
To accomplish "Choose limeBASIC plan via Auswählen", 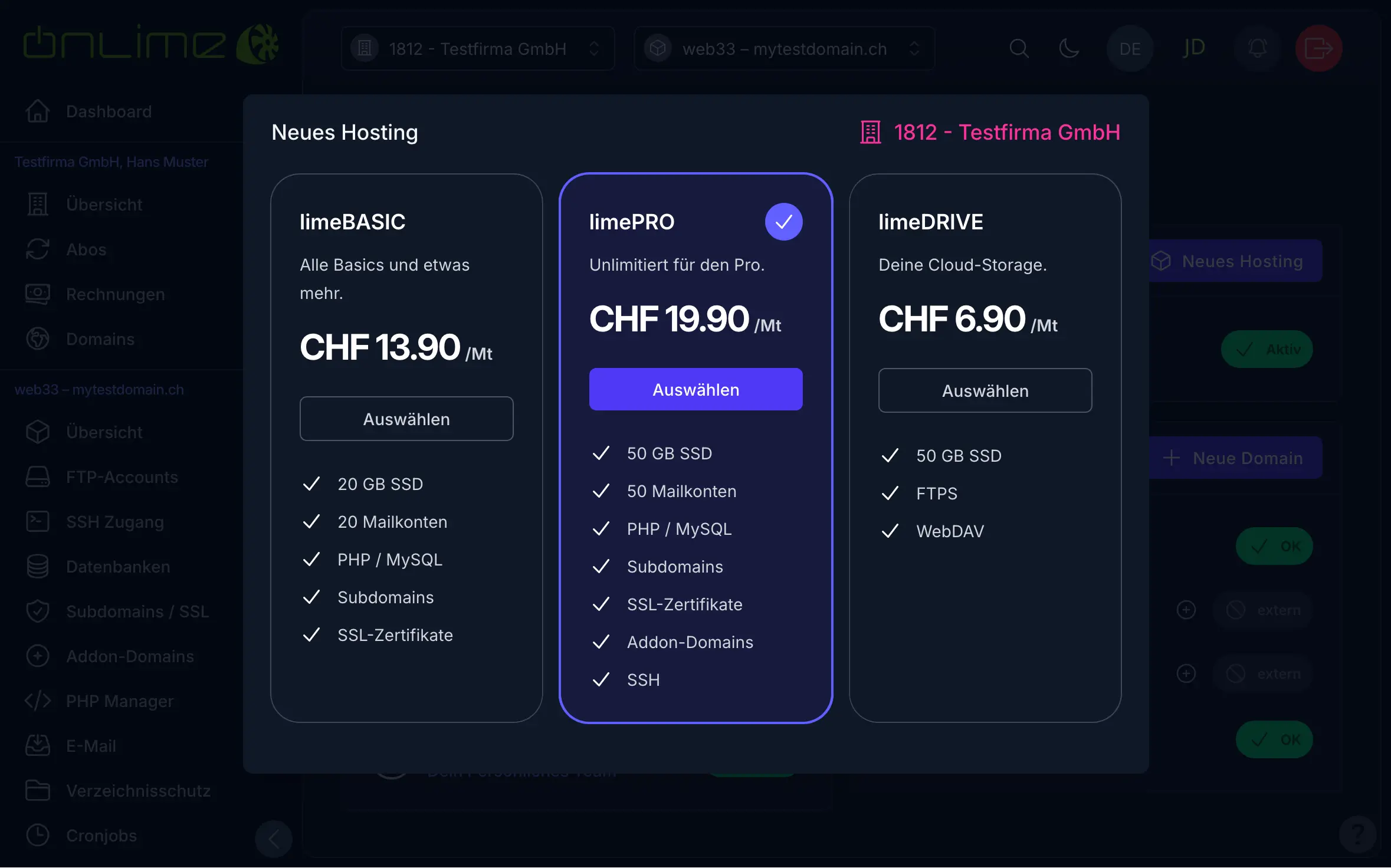I will (x=406, y=419).
